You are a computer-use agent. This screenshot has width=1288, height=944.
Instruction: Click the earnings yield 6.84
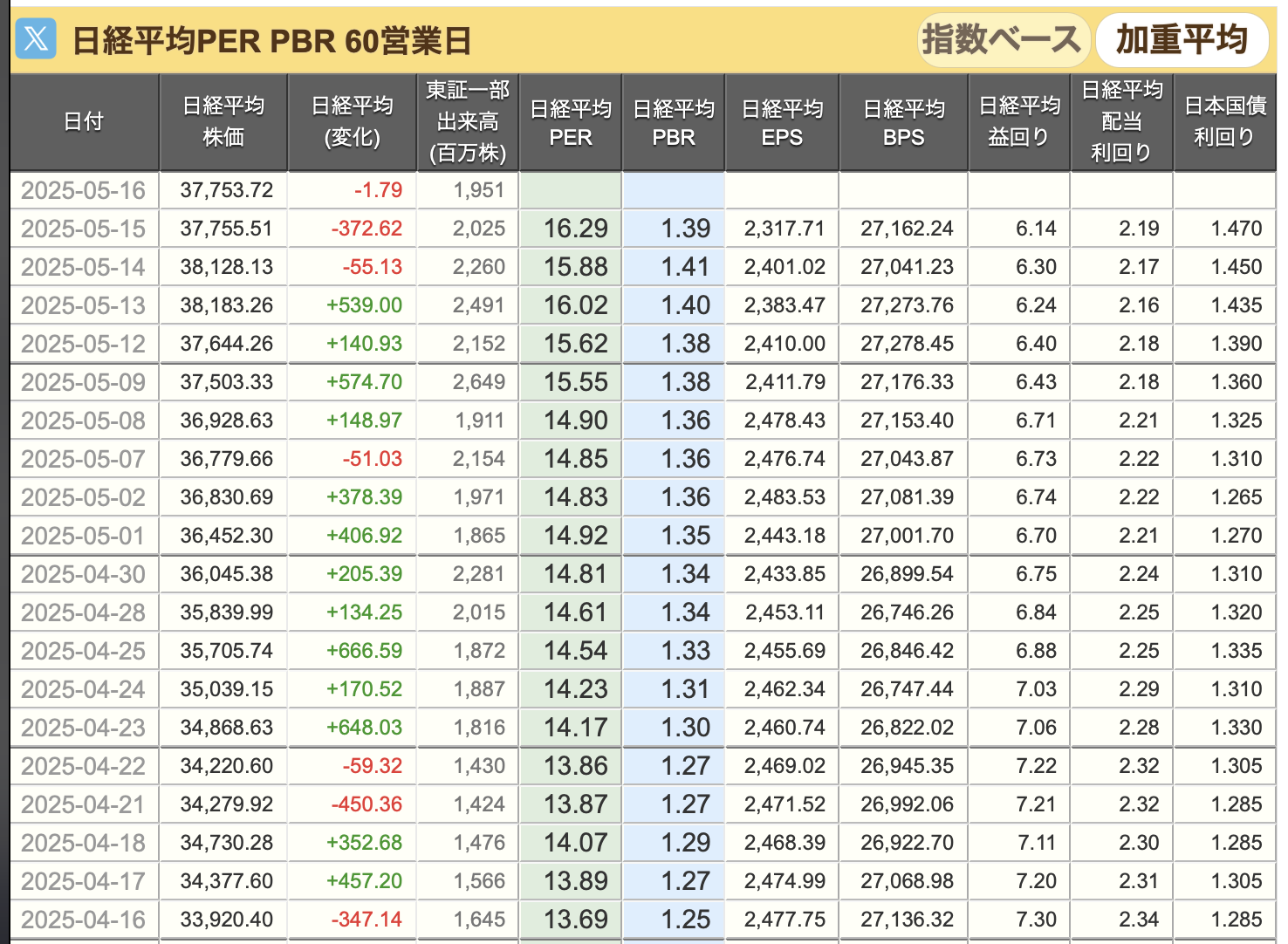[1036, 612]
